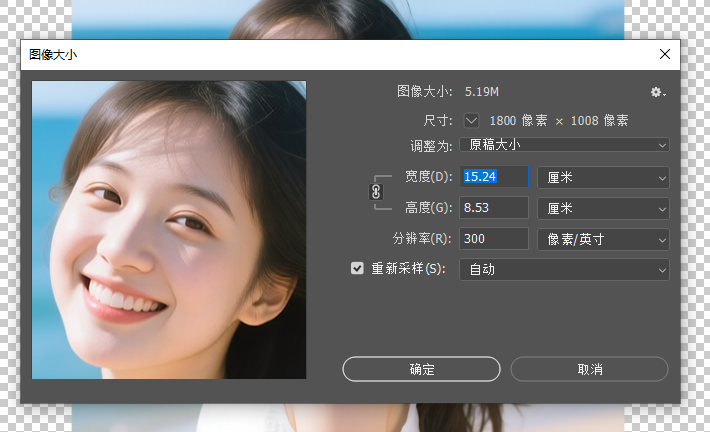Click the 分辨率(R) label
The width and height of the screenshot is (710, 432).
click(422, 239)
